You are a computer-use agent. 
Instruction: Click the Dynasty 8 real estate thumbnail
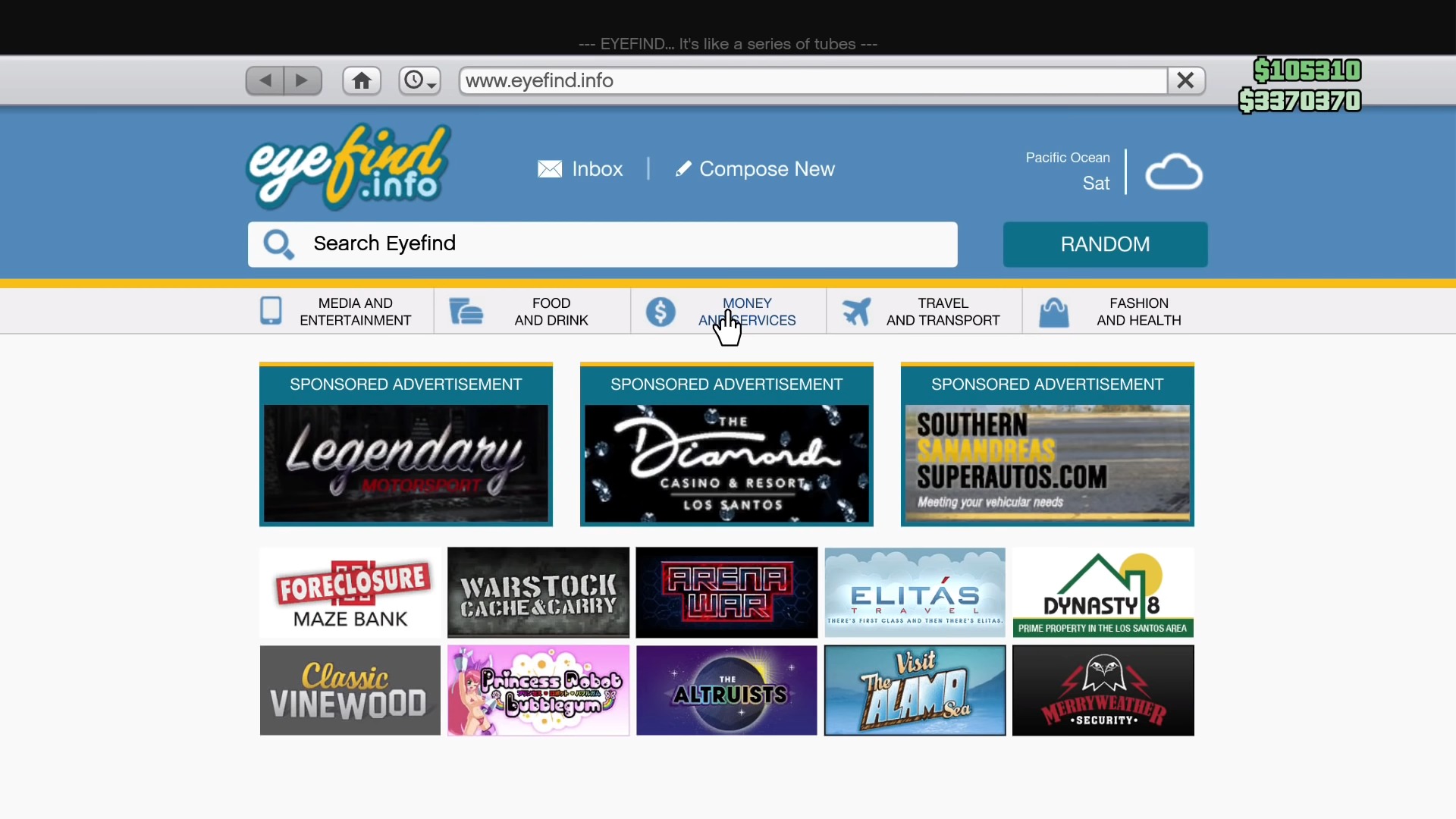1102,591
